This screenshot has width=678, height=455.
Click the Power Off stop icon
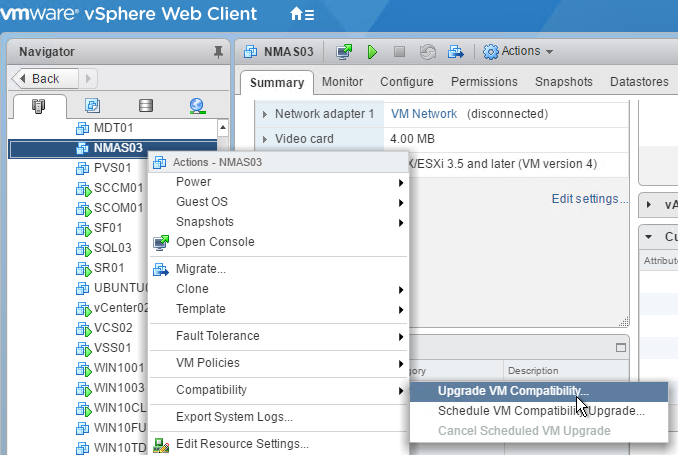(400, 52)
